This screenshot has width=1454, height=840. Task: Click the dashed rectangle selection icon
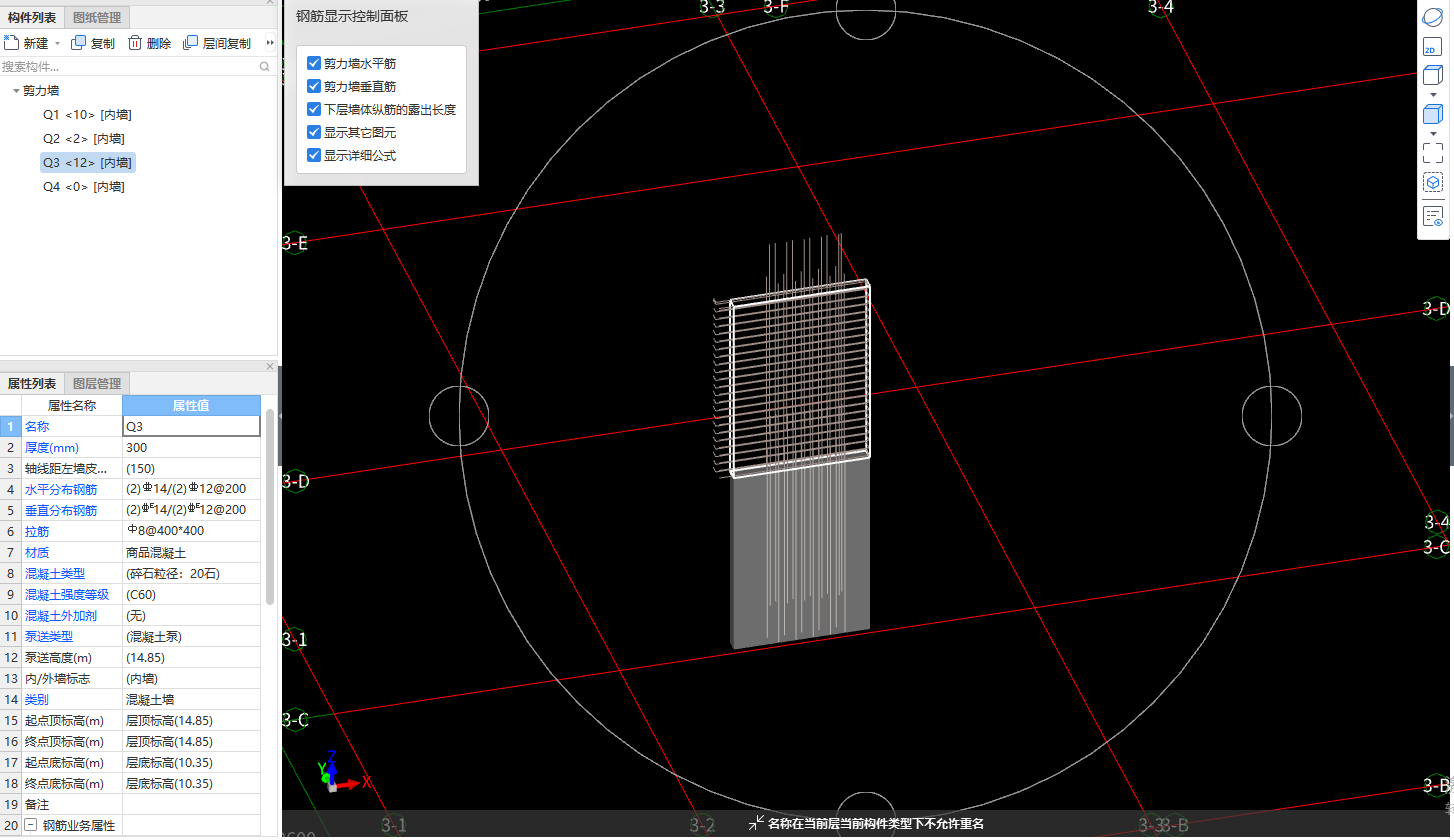[x=1432, y=152]
